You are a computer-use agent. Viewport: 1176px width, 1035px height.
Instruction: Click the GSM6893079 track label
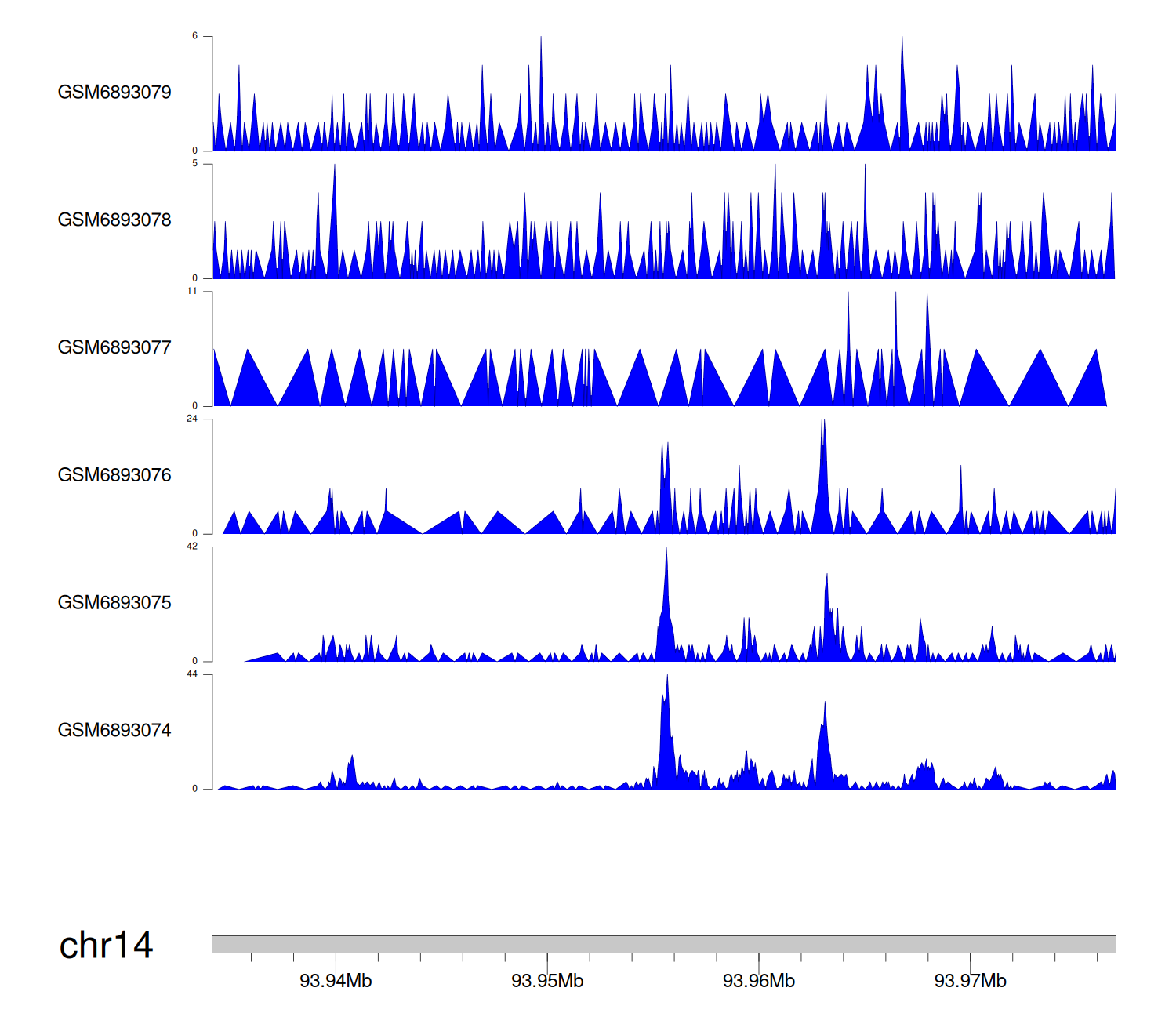(x=114, y=93)
